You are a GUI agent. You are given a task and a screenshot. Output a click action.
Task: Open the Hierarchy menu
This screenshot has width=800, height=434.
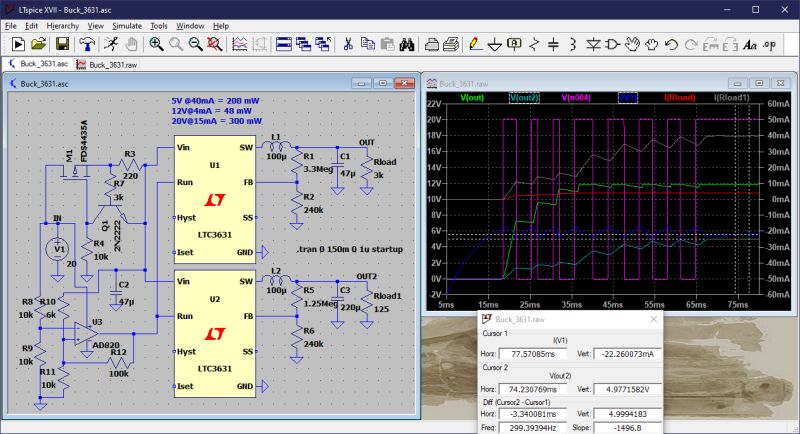(x=62, y=25)
